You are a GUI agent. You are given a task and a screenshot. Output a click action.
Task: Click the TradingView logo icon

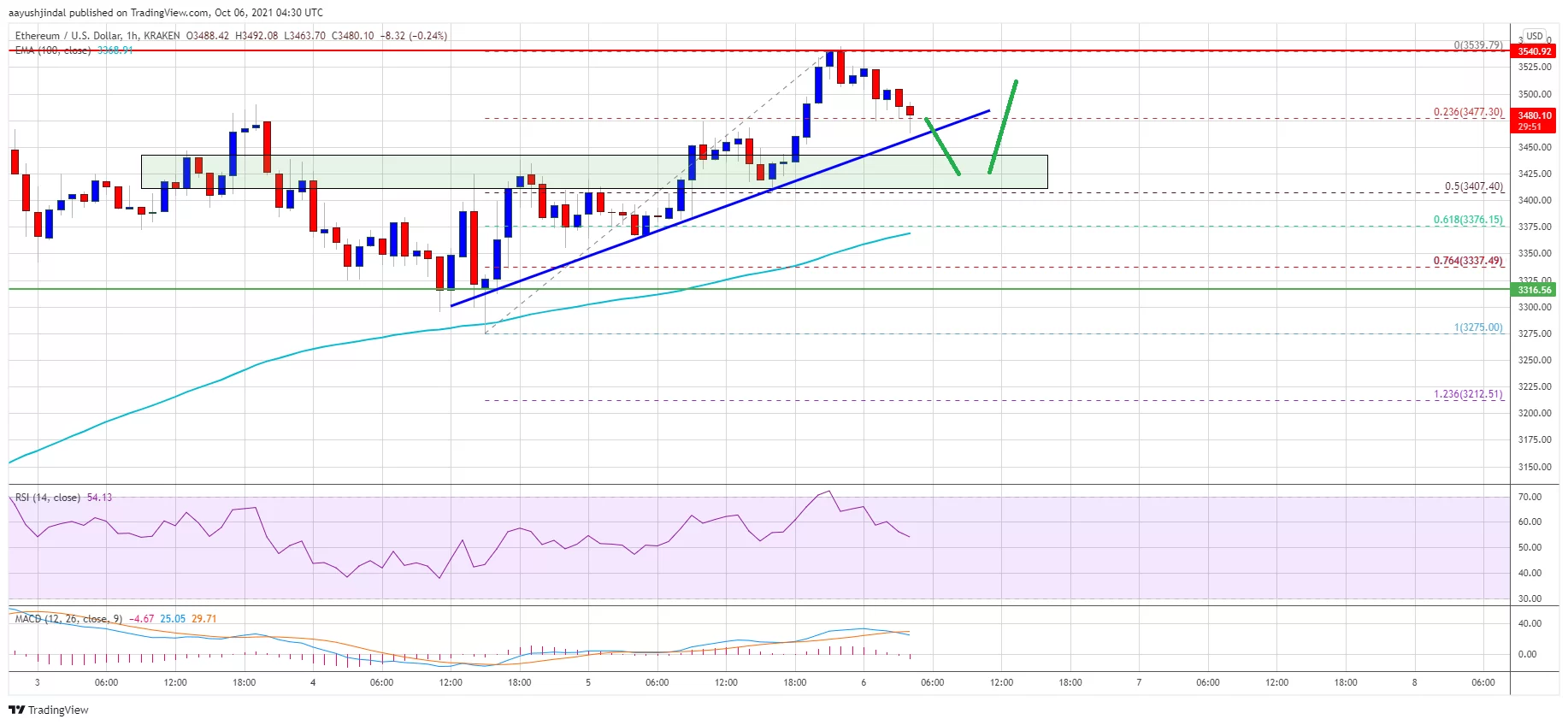pyautogui.click(x=16, y=710)
